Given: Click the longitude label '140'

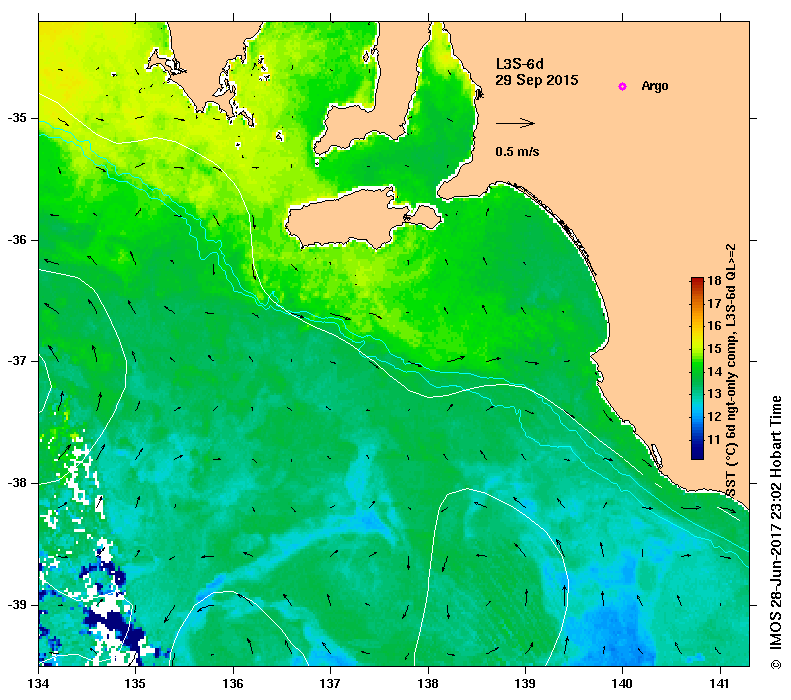Looking at the screenshot, I should tap(623, 684).
